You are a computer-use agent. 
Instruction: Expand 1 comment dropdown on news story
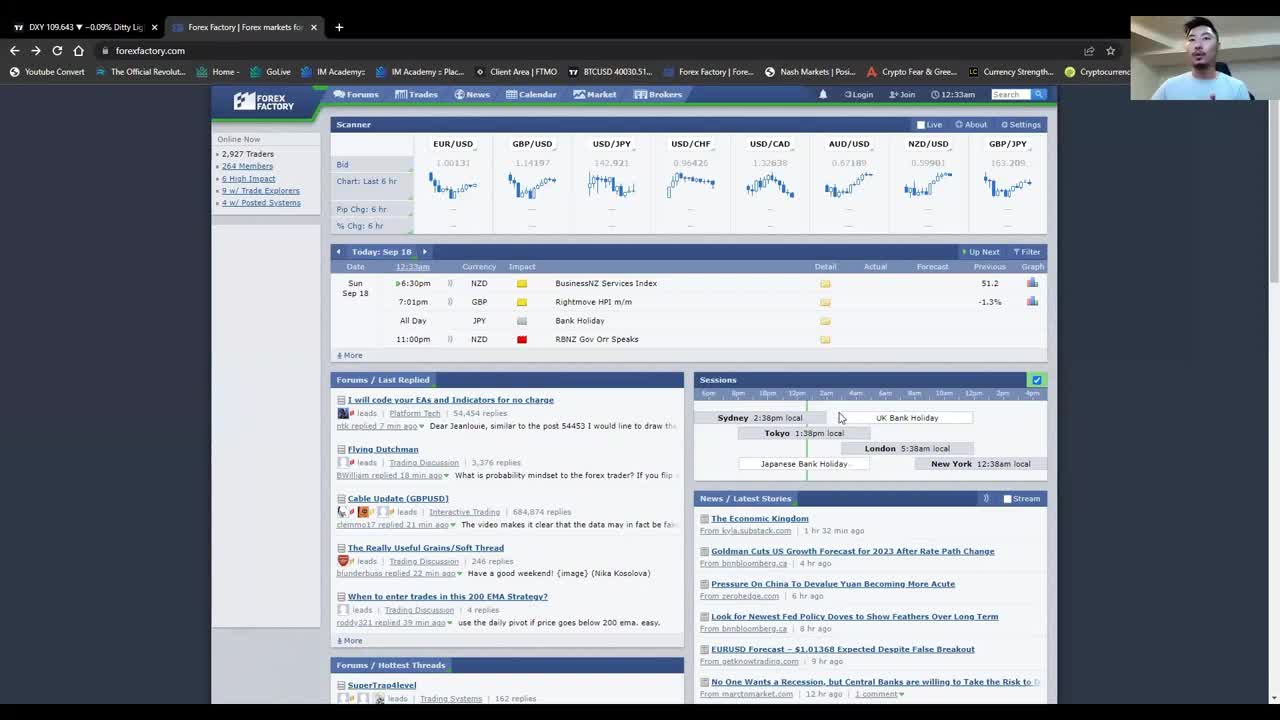[901, 694]
